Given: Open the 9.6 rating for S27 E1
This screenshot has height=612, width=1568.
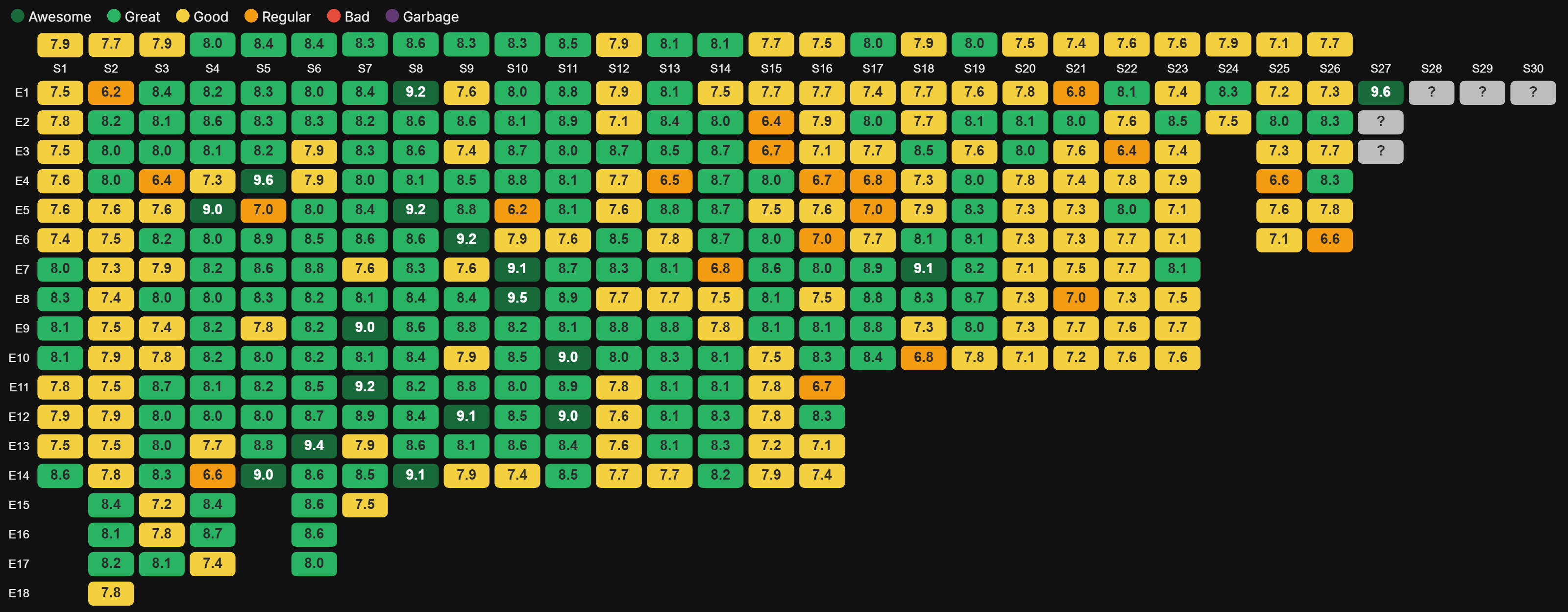Looking at the screenshot, I should [1380, 93].
